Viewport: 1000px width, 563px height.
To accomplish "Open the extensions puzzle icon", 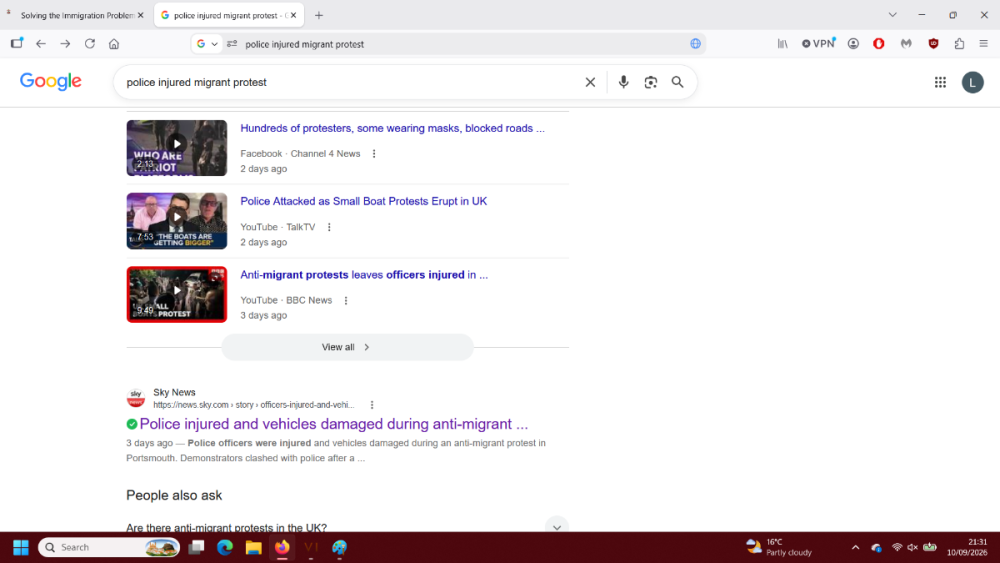I will tap(959, 44).
